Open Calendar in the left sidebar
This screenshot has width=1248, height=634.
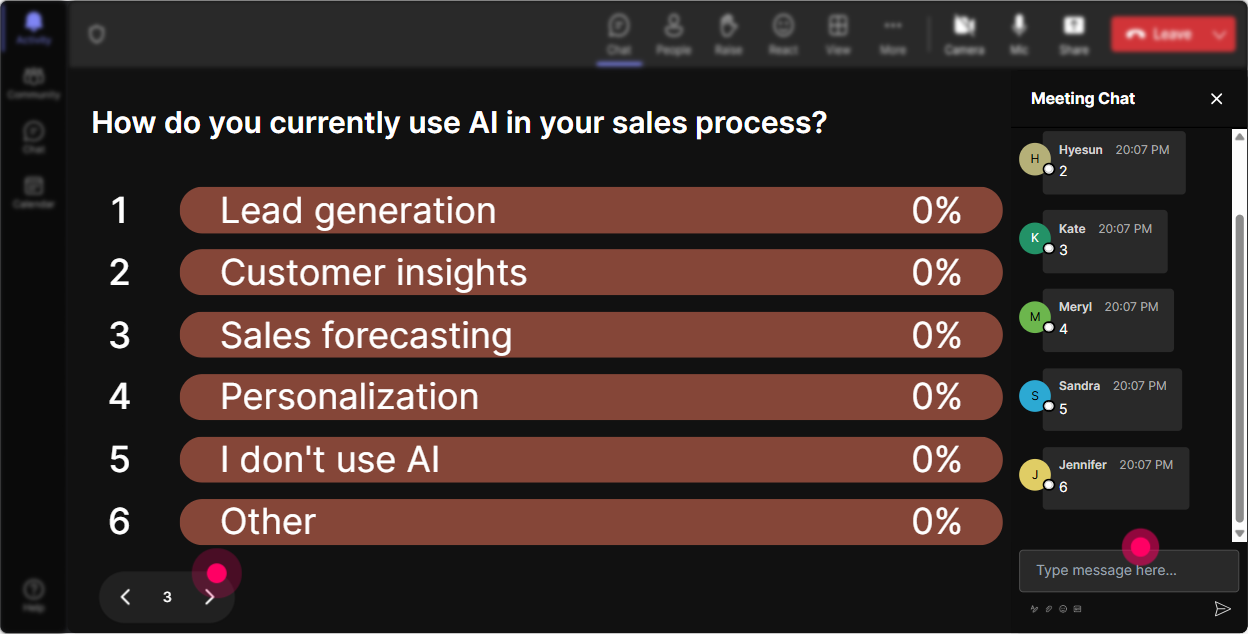pyautogui.click(x=34, y=192)
